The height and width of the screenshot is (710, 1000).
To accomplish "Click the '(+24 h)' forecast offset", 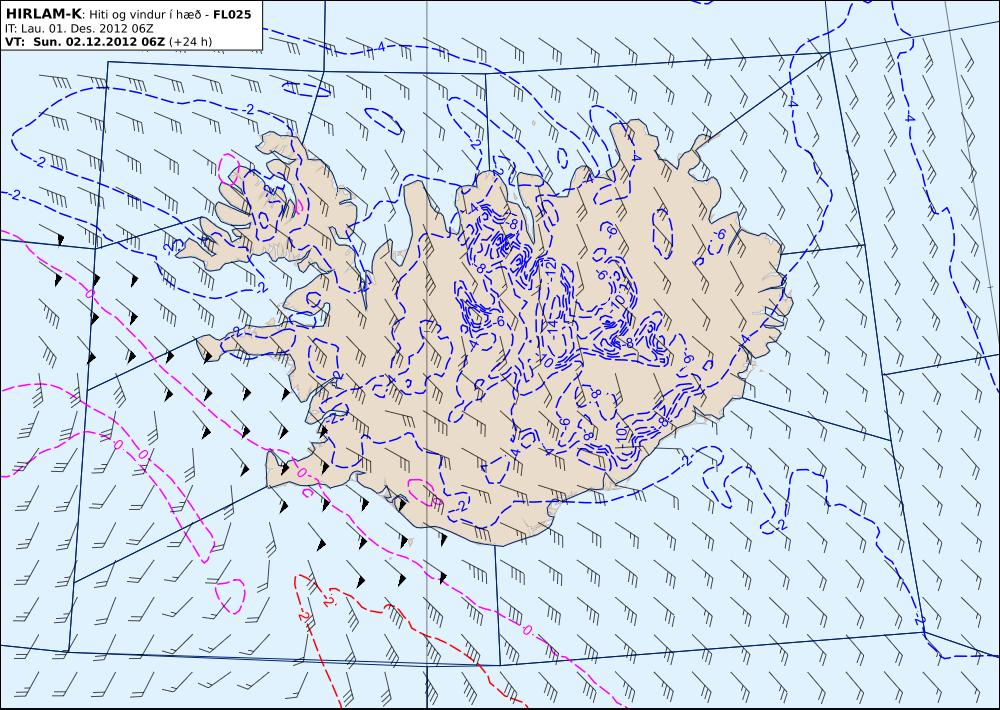I will coord(191,42).
